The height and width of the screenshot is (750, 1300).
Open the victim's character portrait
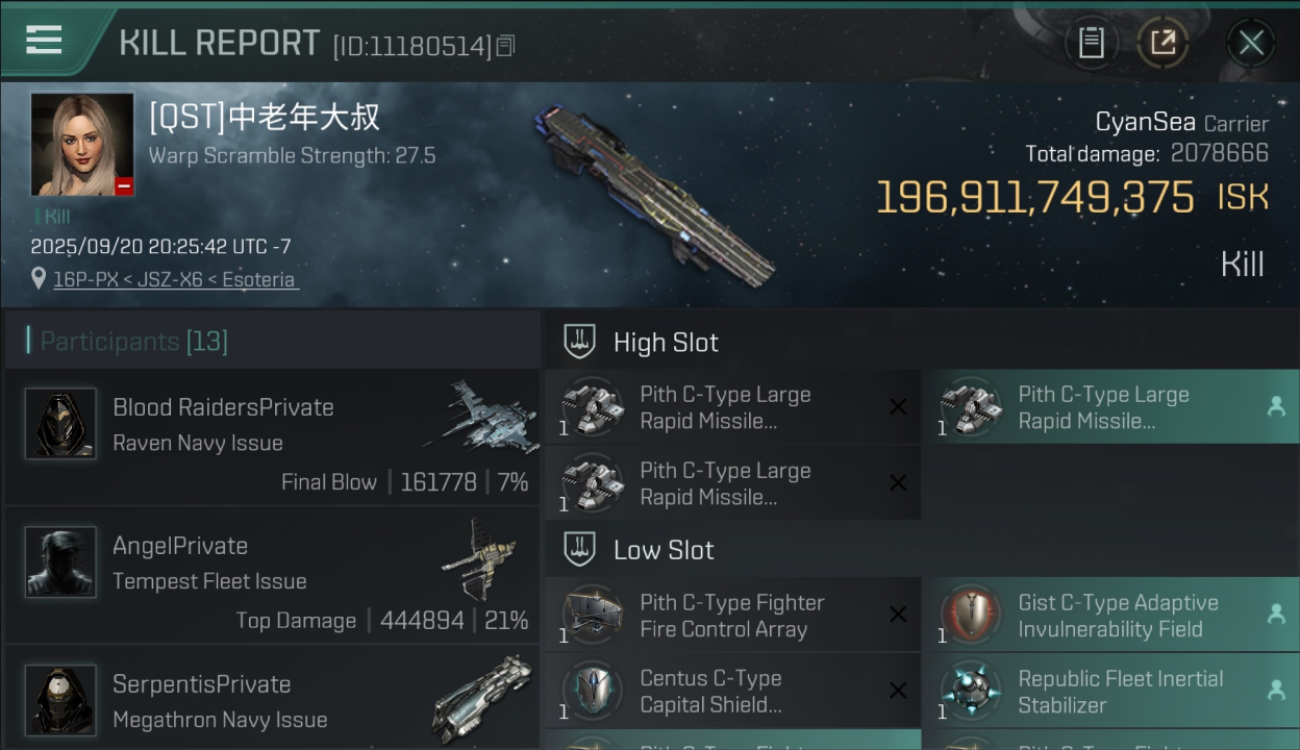pos(82,145)
